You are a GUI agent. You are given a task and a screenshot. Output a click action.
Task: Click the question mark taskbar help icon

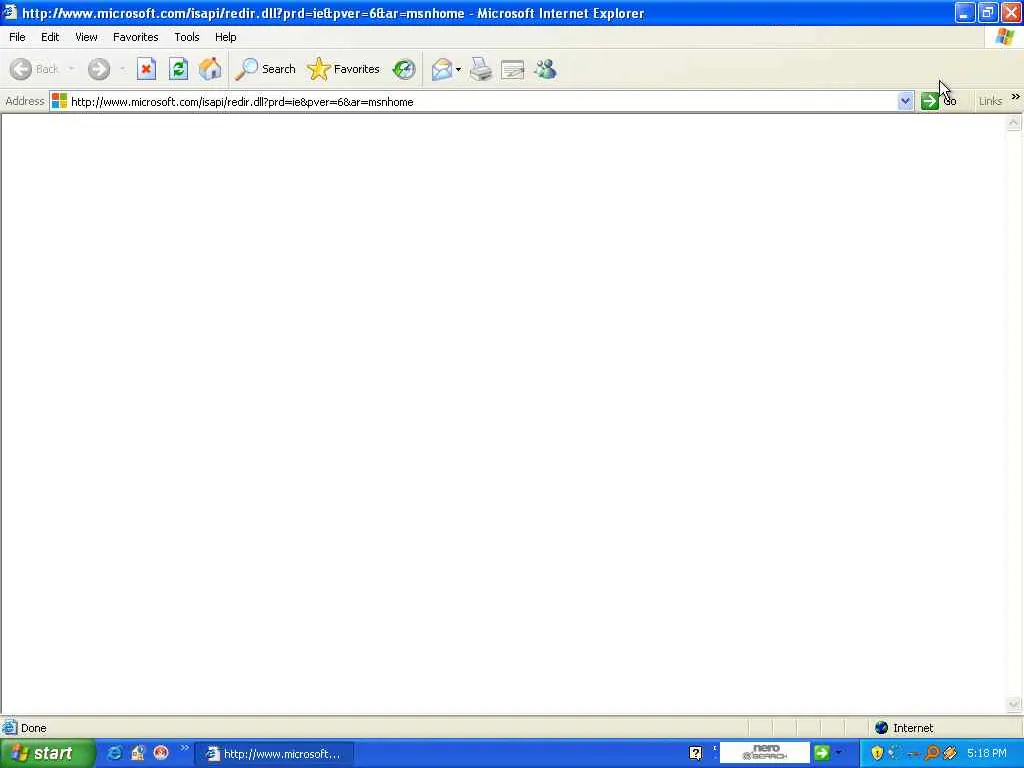pos(696,754)
